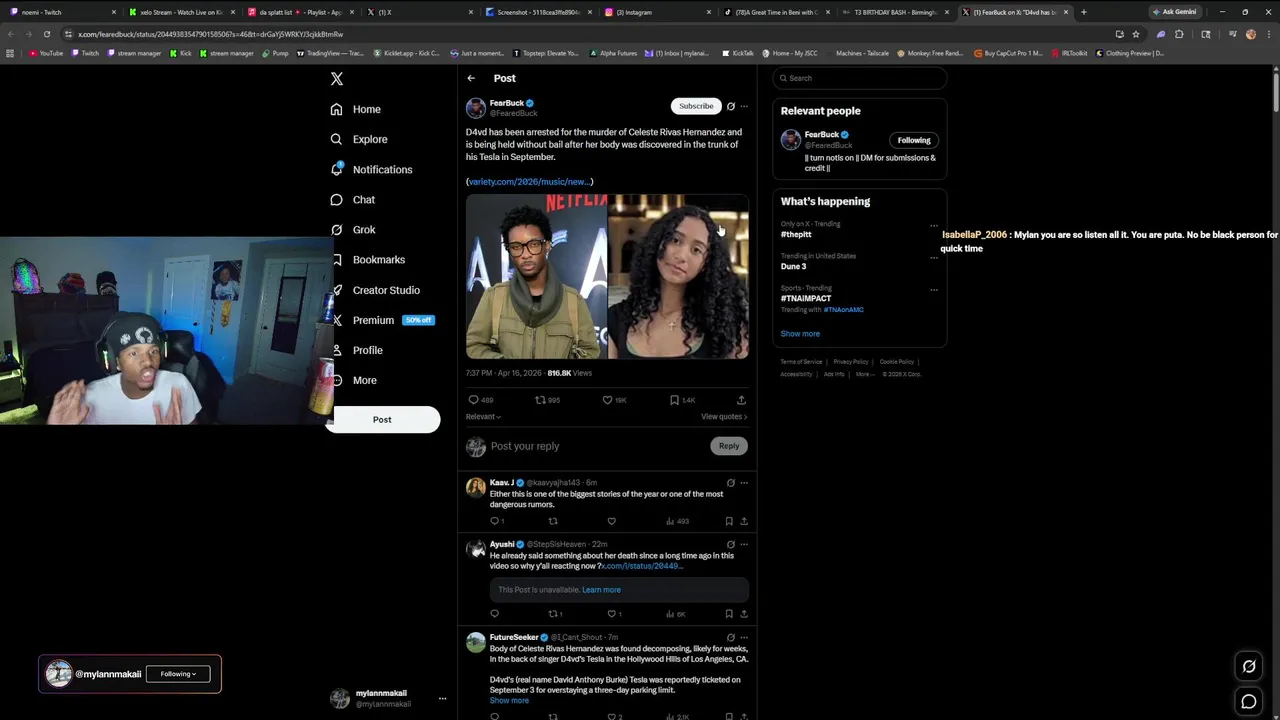Open Grok from the sidebar
This screenshot has height=720, width=1280.
coord(353,229)
